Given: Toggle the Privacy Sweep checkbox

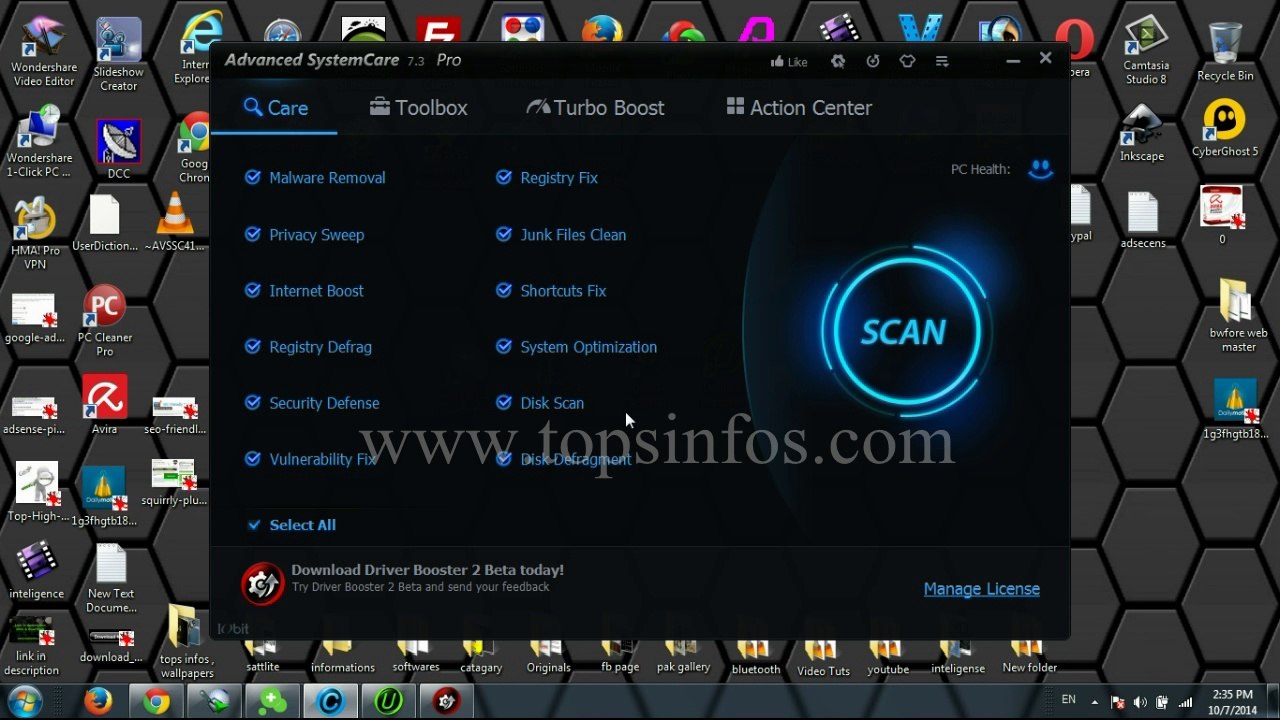Looking at the screenshot, I should pyautogui.click(x=253, y=234).
